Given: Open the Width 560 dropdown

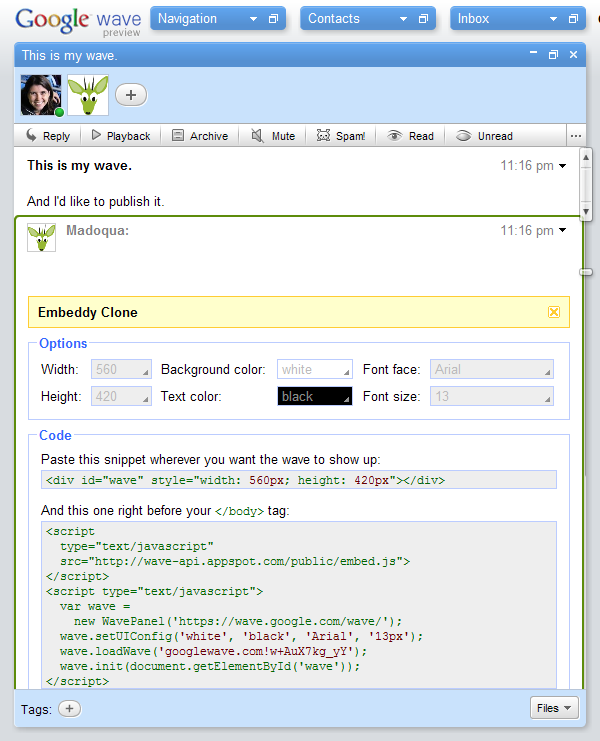Looking at the screenshot, I should coord(121,369).
